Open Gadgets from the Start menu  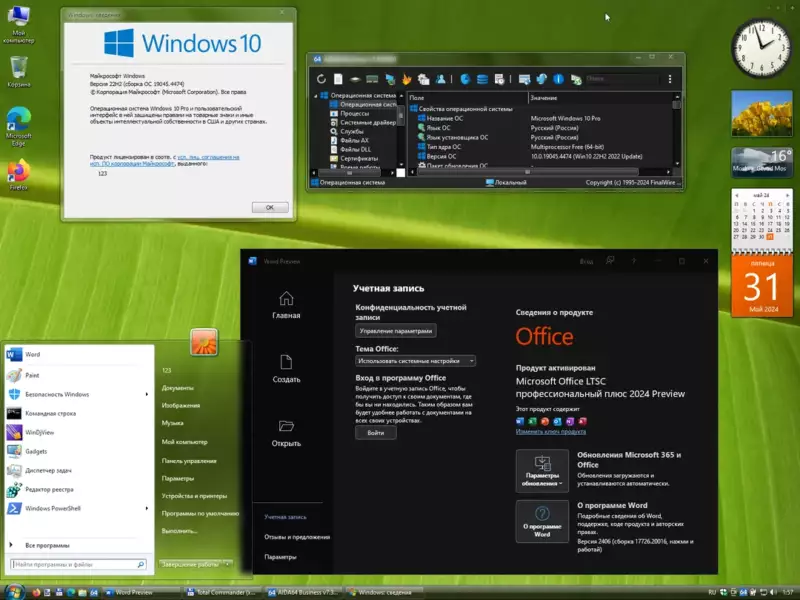tap(79, 451)
